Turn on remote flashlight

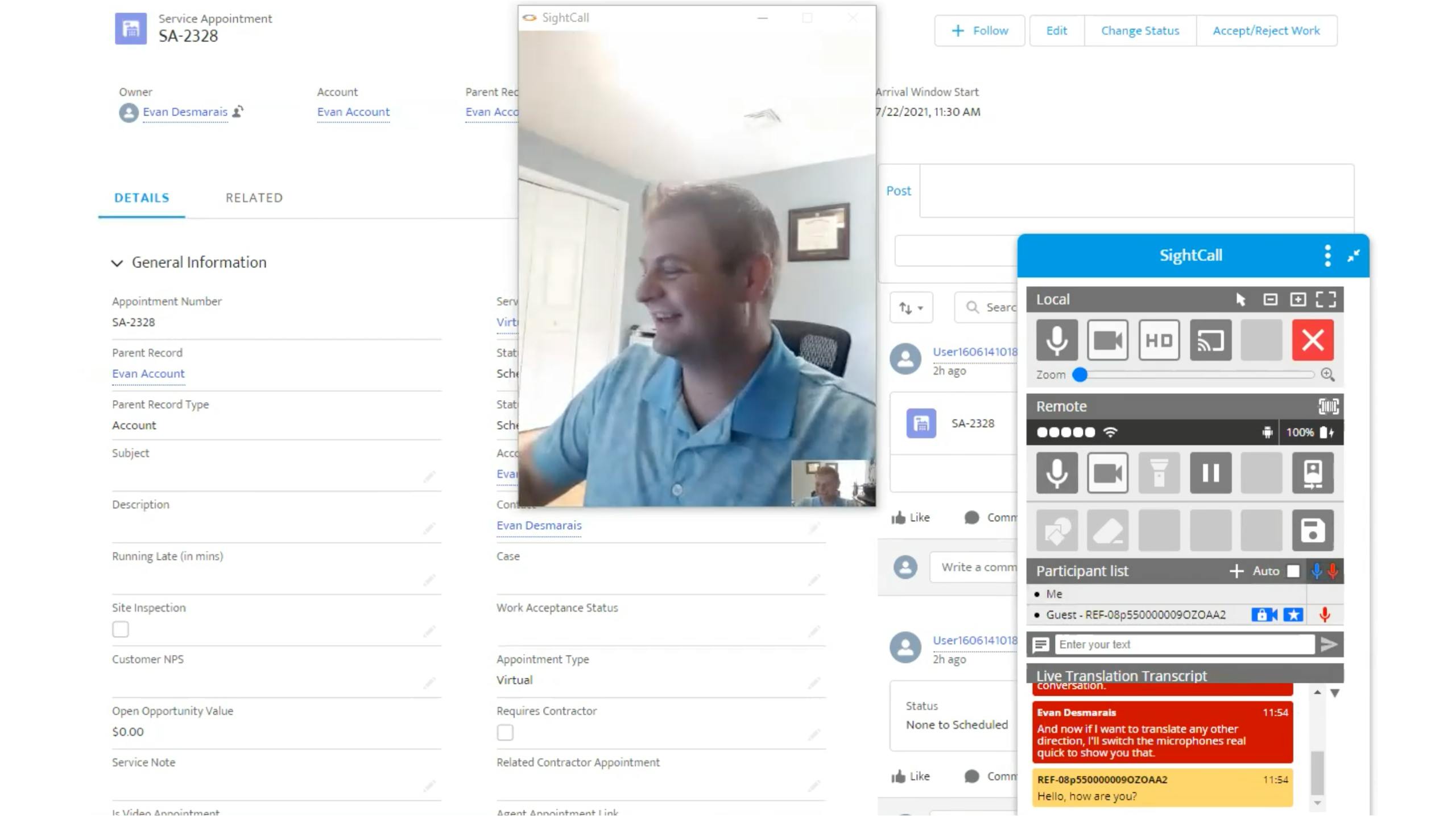(1159, 472)
